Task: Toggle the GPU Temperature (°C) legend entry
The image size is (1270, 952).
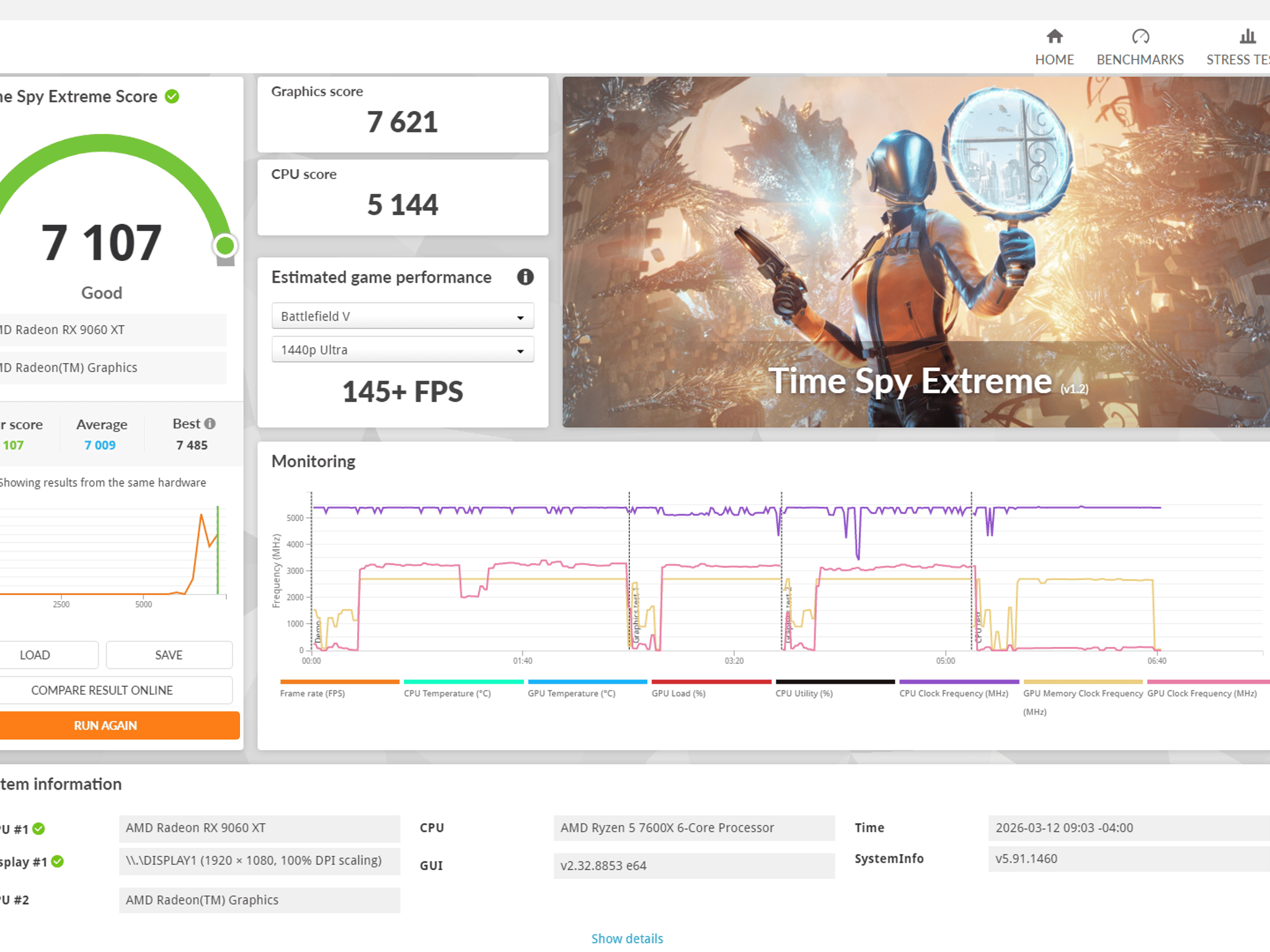Action: [x=587, y=689]
